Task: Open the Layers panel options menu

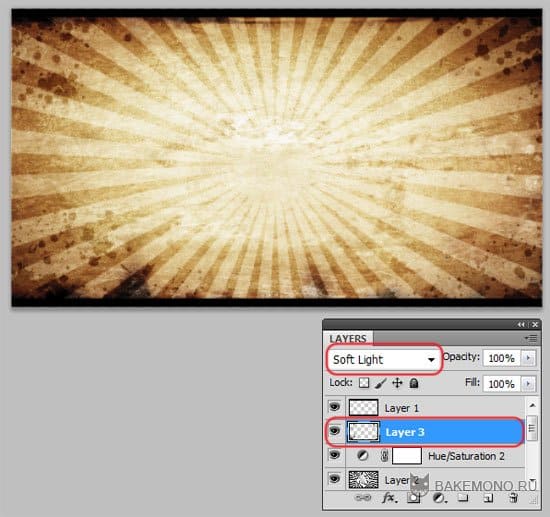Action: click(531, 338)
